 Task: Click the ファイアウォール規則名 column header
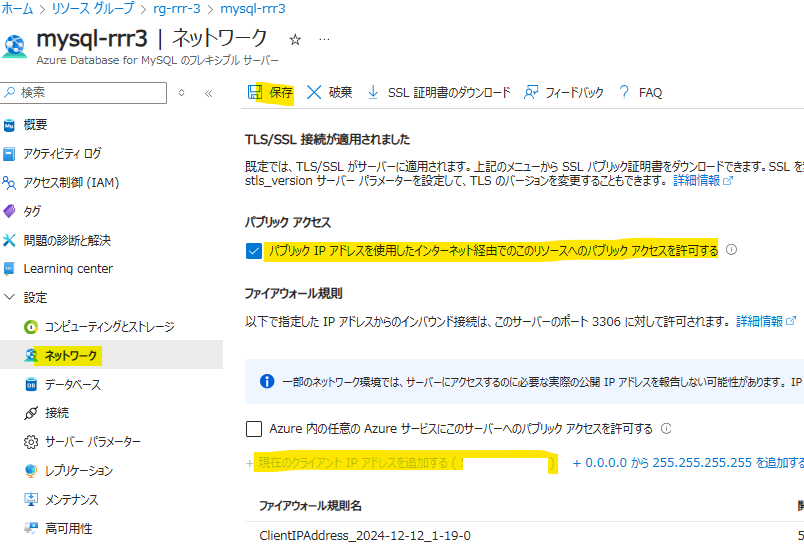coord(310,506)
